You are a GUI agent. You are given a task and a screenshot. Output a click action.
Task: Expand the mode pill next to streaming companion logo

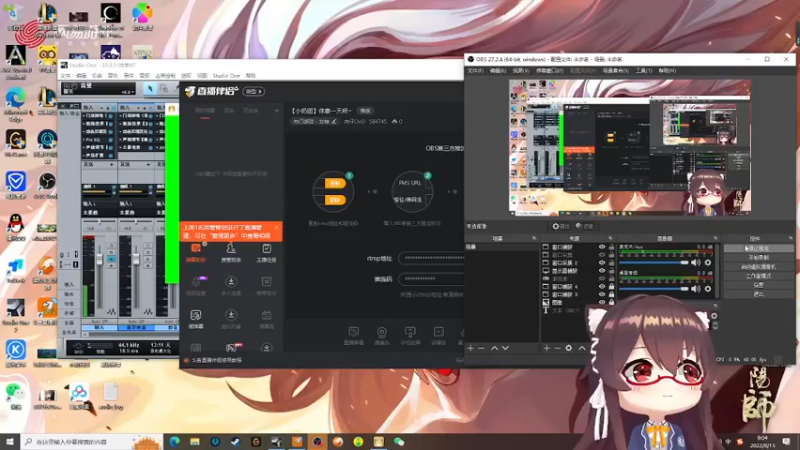(254, 91)
